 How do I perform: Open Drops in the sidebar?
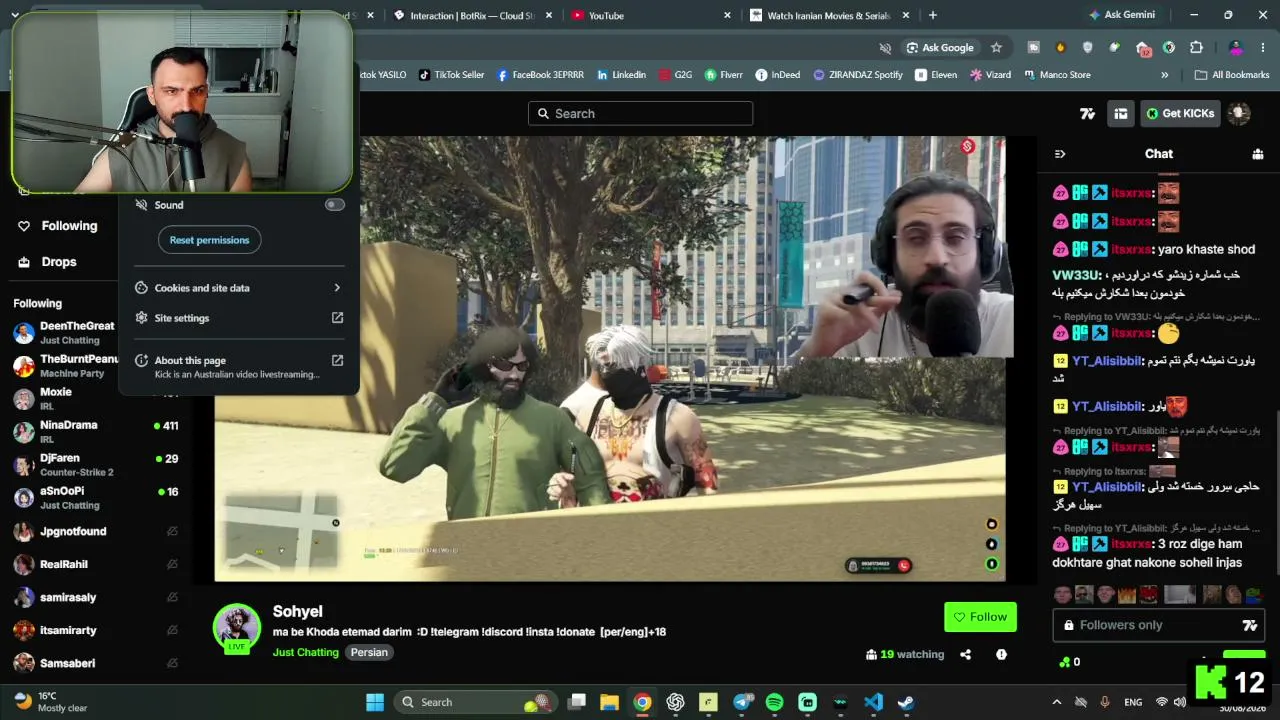pos(47,262)
